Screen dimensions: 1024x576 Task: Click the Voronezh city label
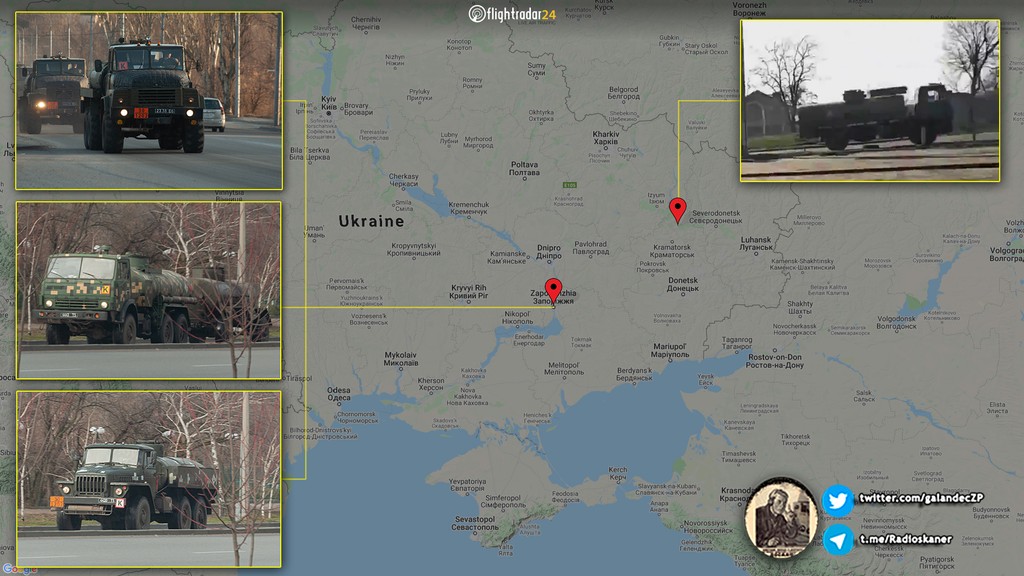749,8
